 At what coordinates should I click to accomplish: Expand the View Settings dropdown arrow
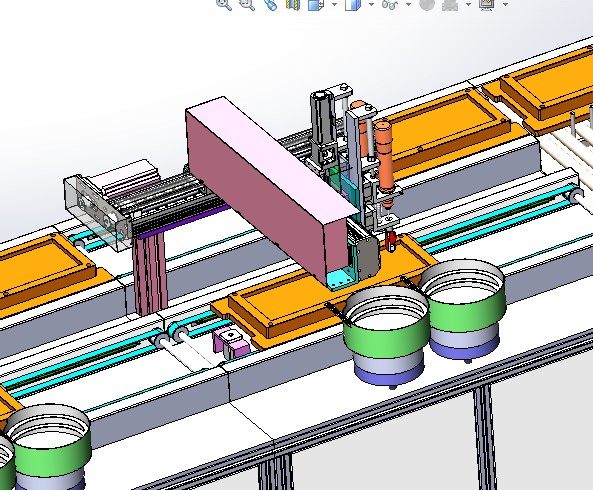506,5
